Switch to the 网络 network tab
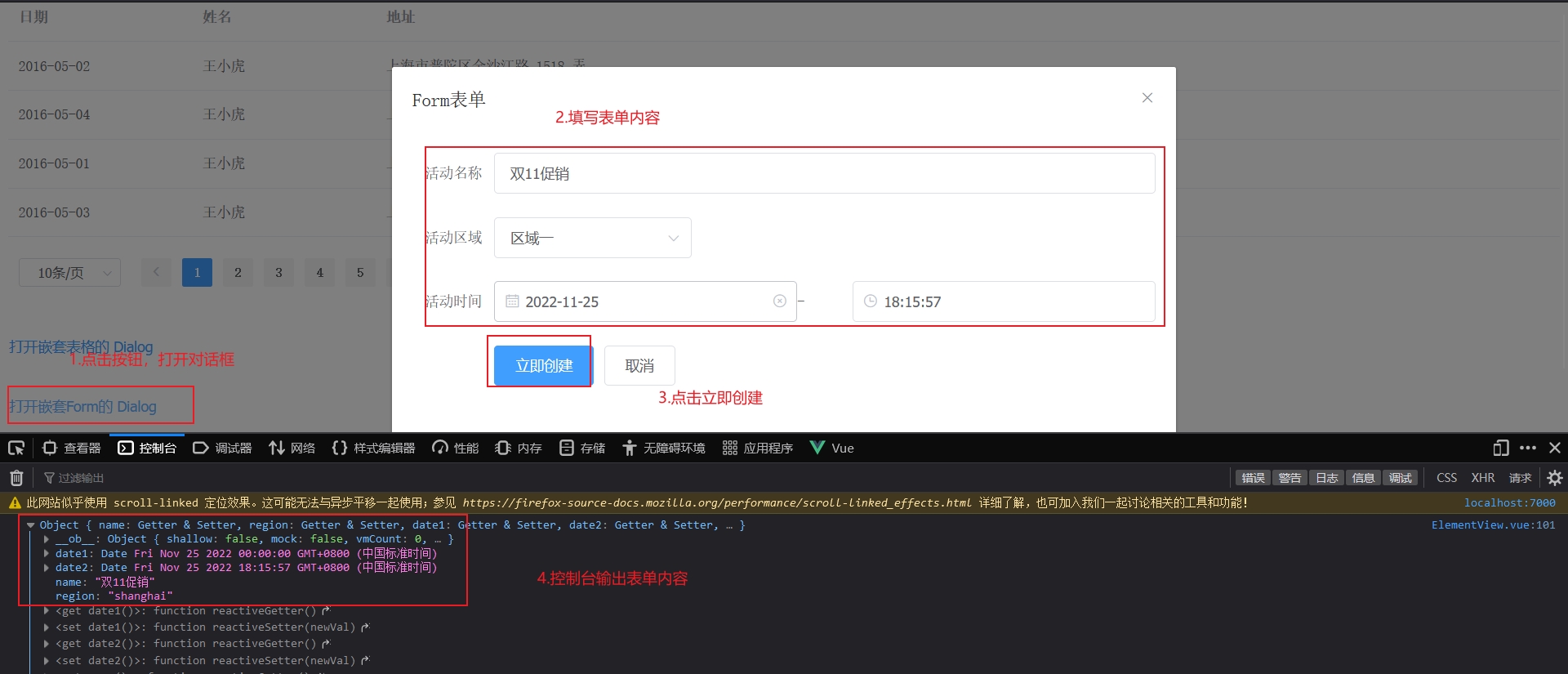1568x674 pixels. click(x=292, y=448)
